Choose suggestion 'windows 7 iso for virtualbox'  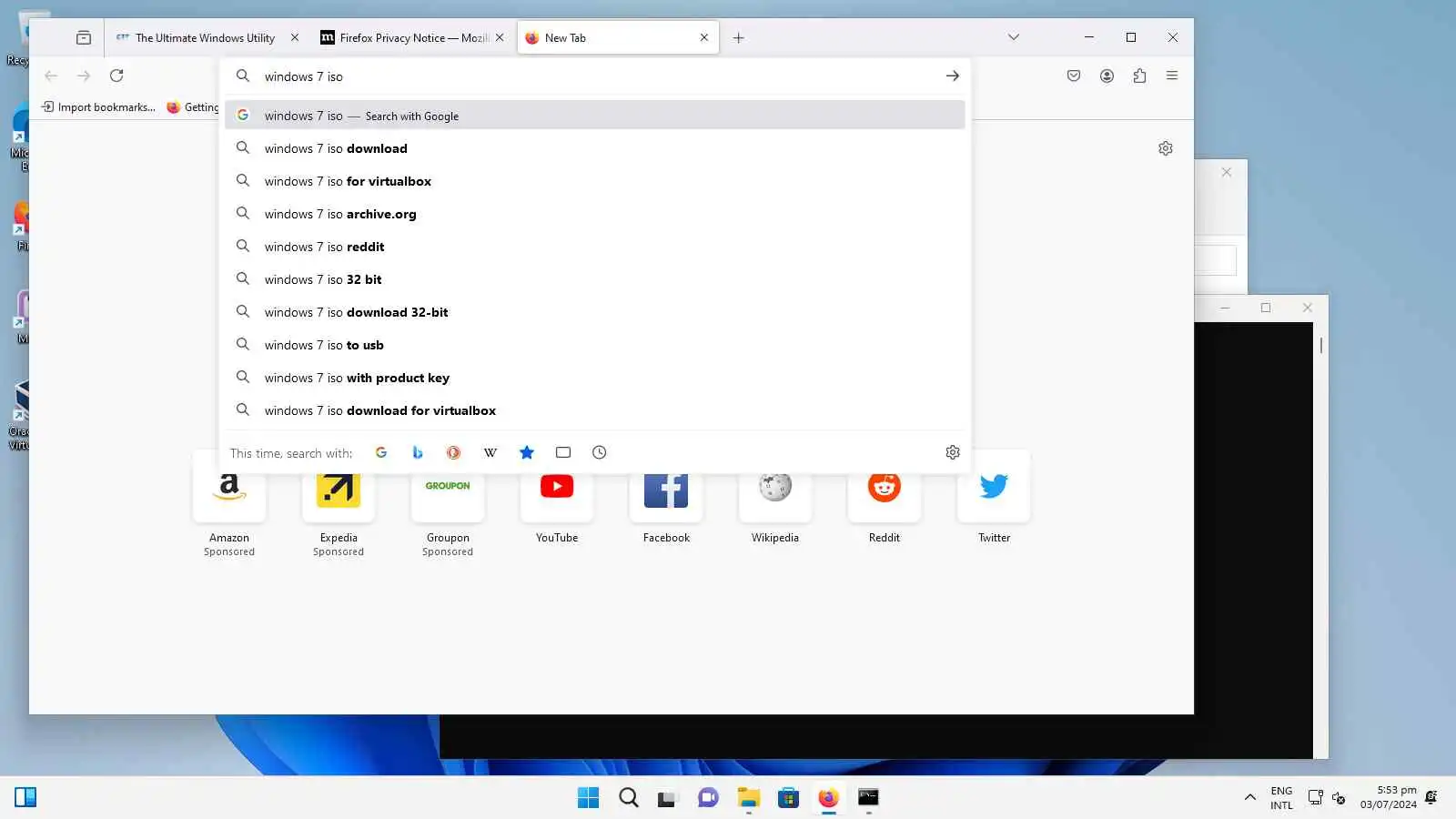595,181
